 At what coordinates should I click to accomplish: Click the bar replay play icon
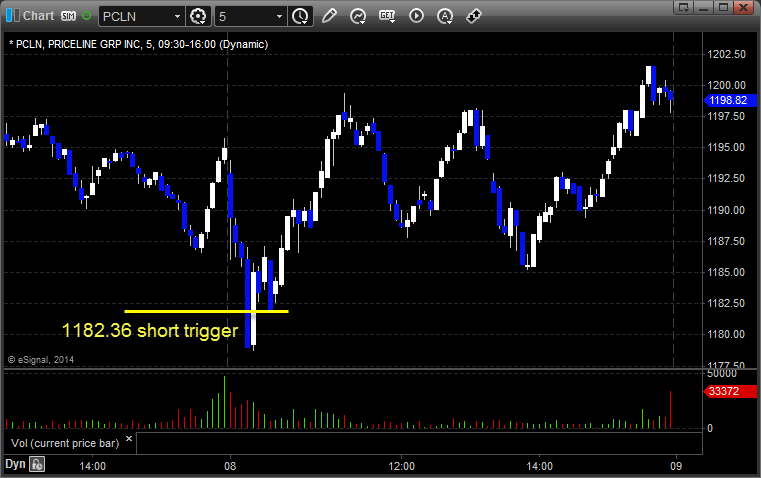416,16
